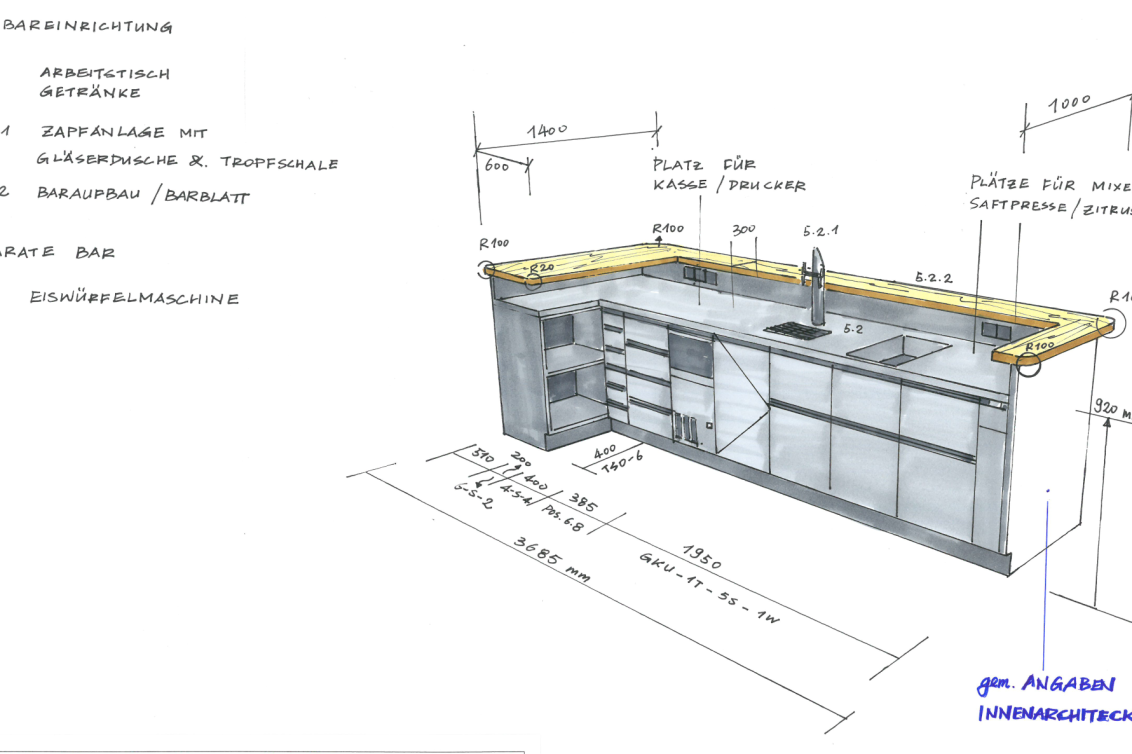1132x754 pixels.
Task: Click the 5.2.2 position label
Action: coord(933,277)
